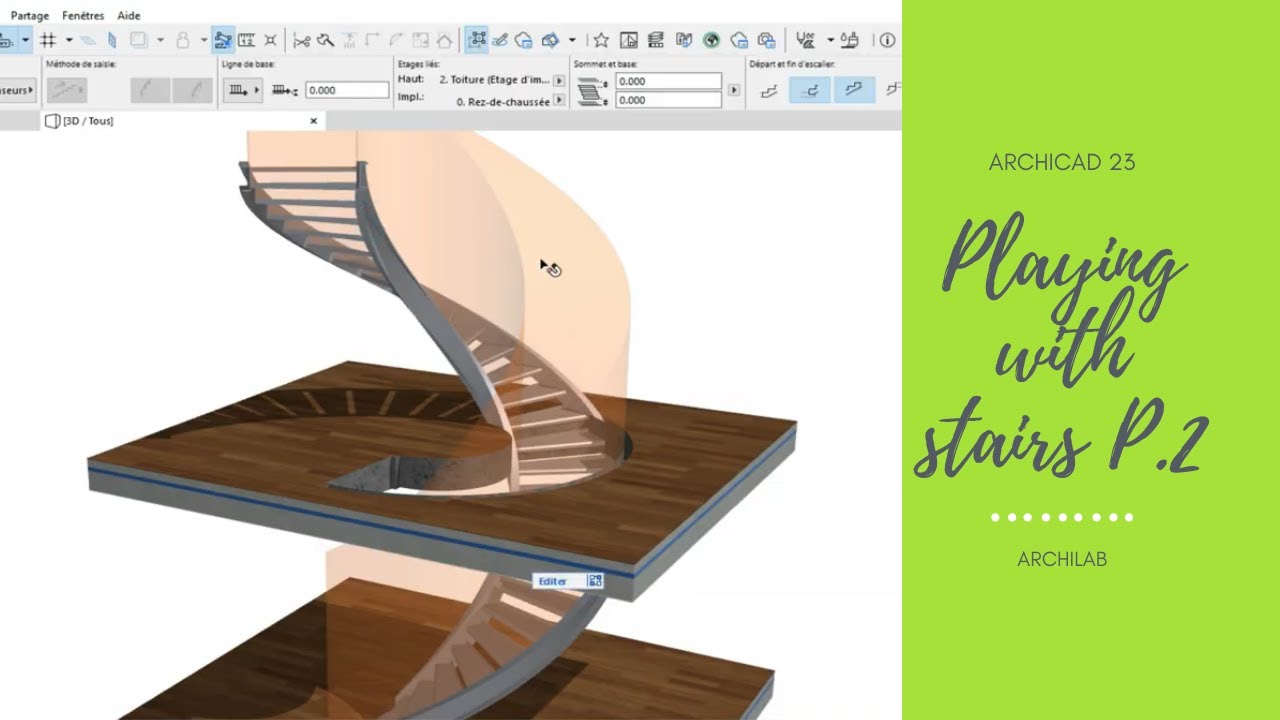
Task: Expand the 3D view cube dropdown arrow
Action: tap(572, 40)
